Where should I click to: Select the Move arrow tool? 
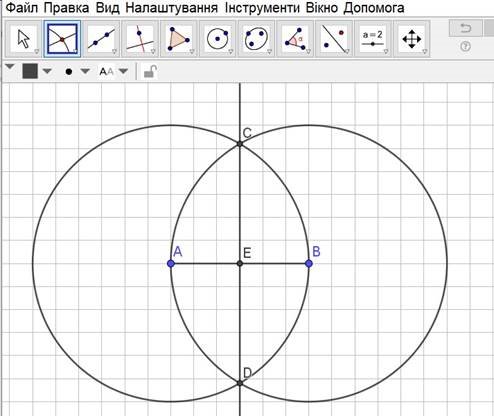coord(23,39)
